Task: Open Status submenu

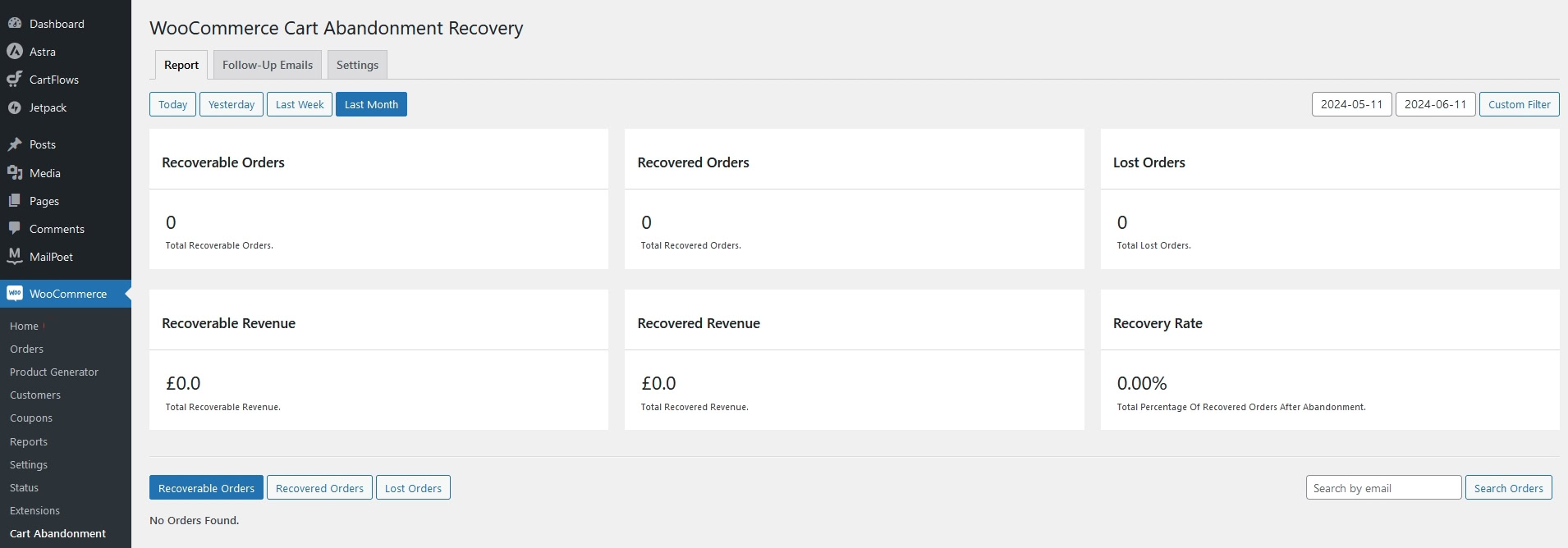Action: 24,487
